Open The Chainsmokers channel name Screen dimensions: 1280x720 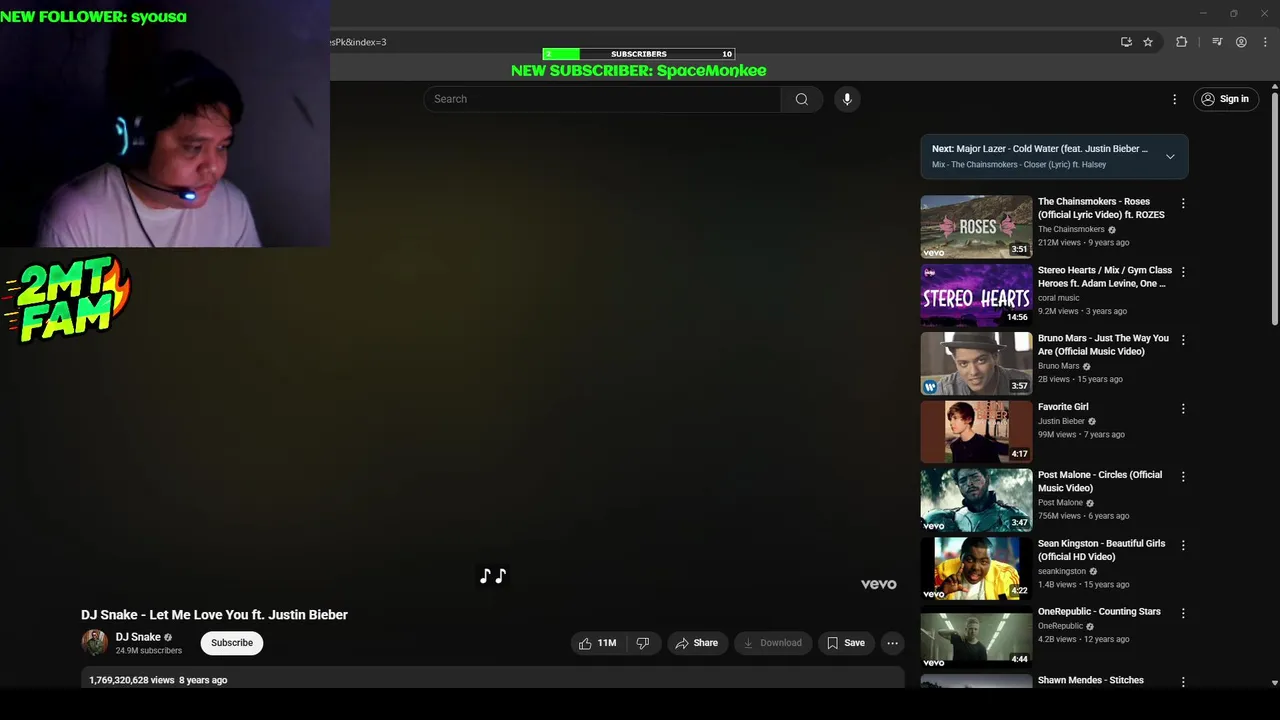tap(1071, 229)
